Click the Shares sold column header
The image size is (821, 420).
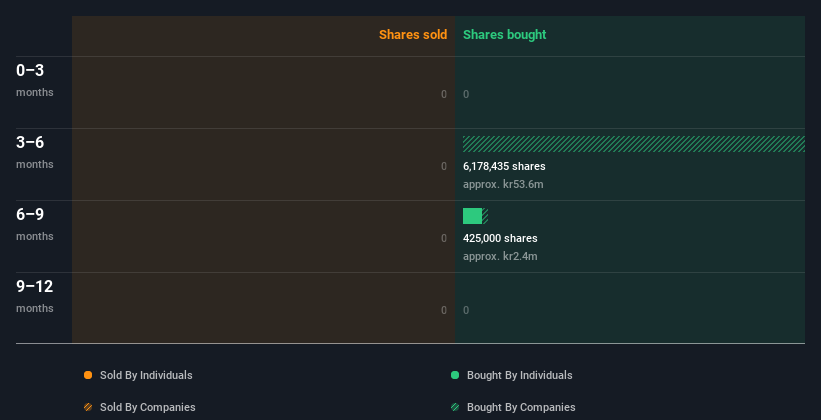click(x=413, y=35)
